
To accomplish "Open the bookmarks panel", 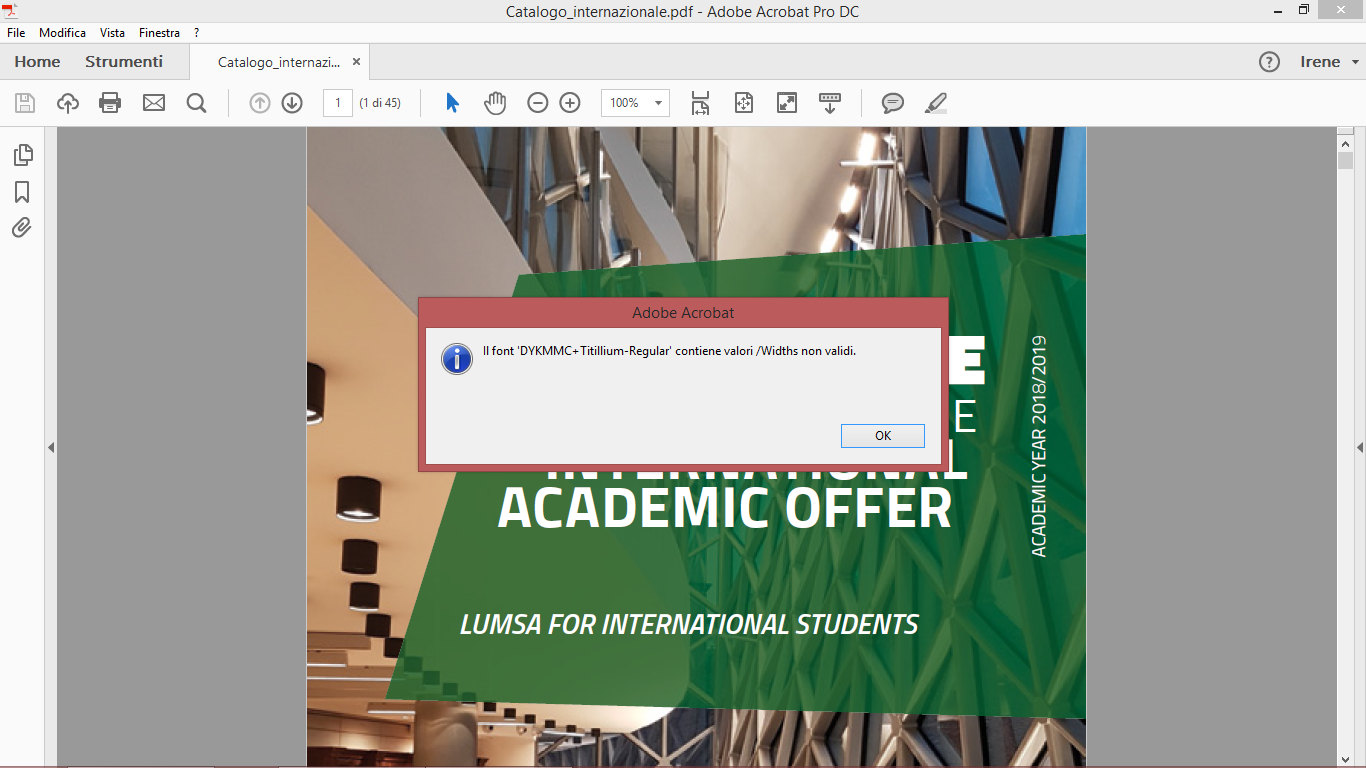I will (22, 192).
